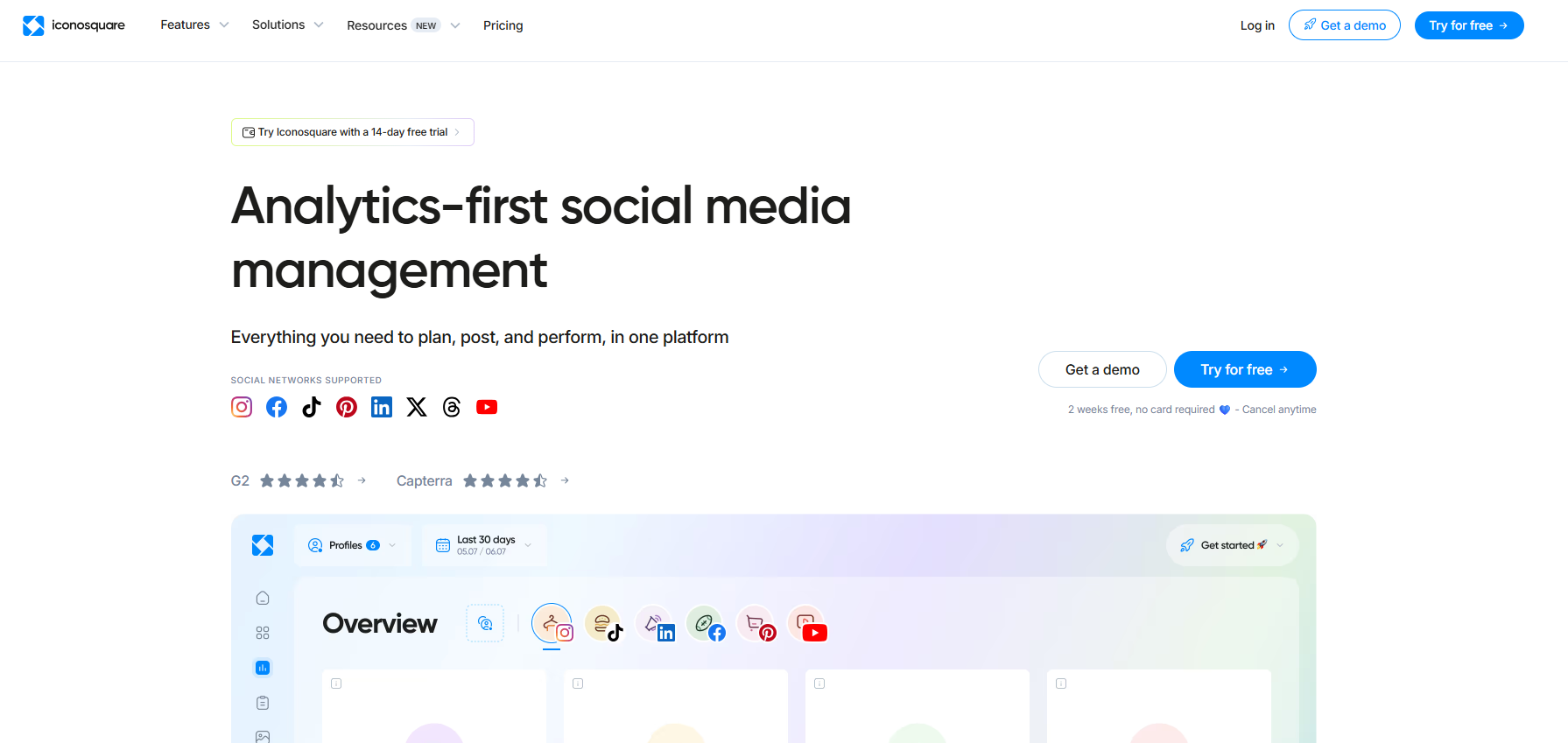
Task: Click the Iconosquare logo in header
Action: [x=74, y=25]
